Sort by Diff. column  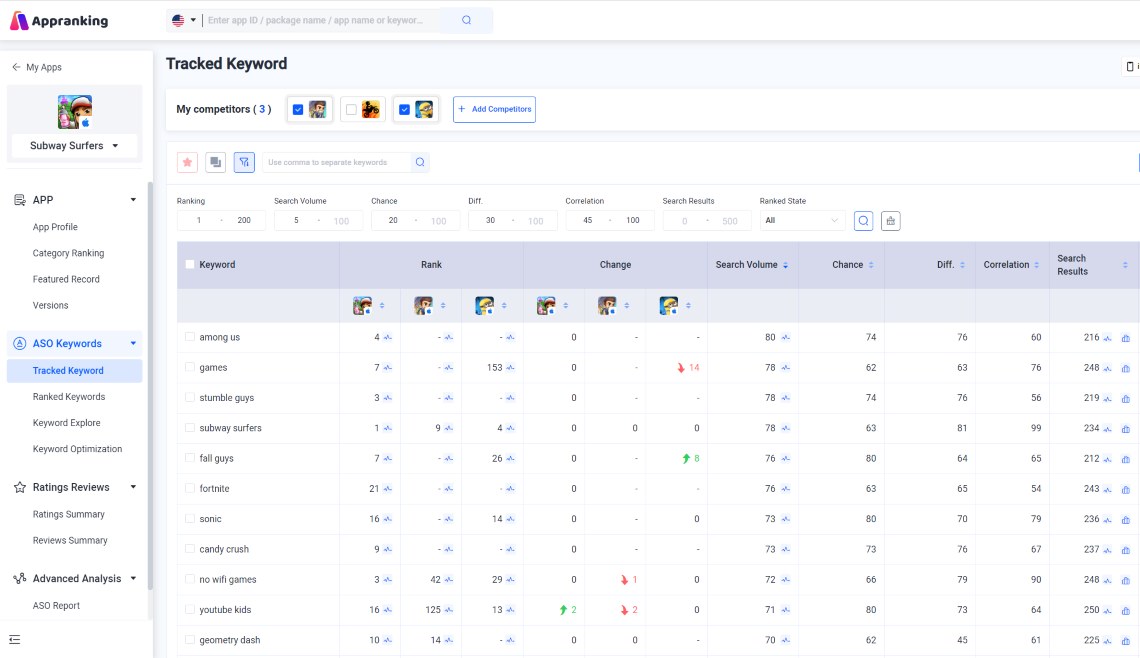pos(962,265)
